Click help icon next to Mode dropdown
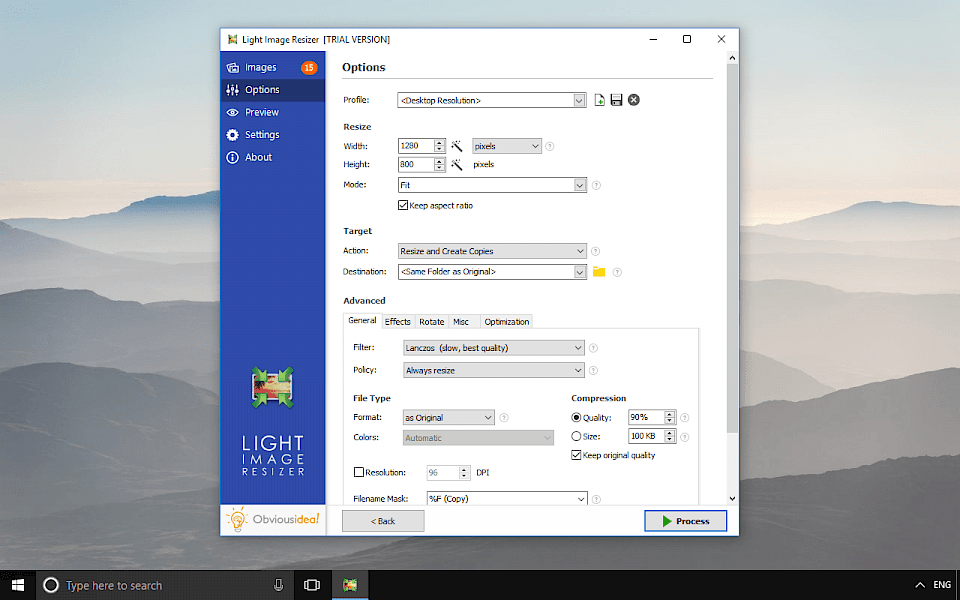This screenshot has width=960, height=600. point(596,185)
